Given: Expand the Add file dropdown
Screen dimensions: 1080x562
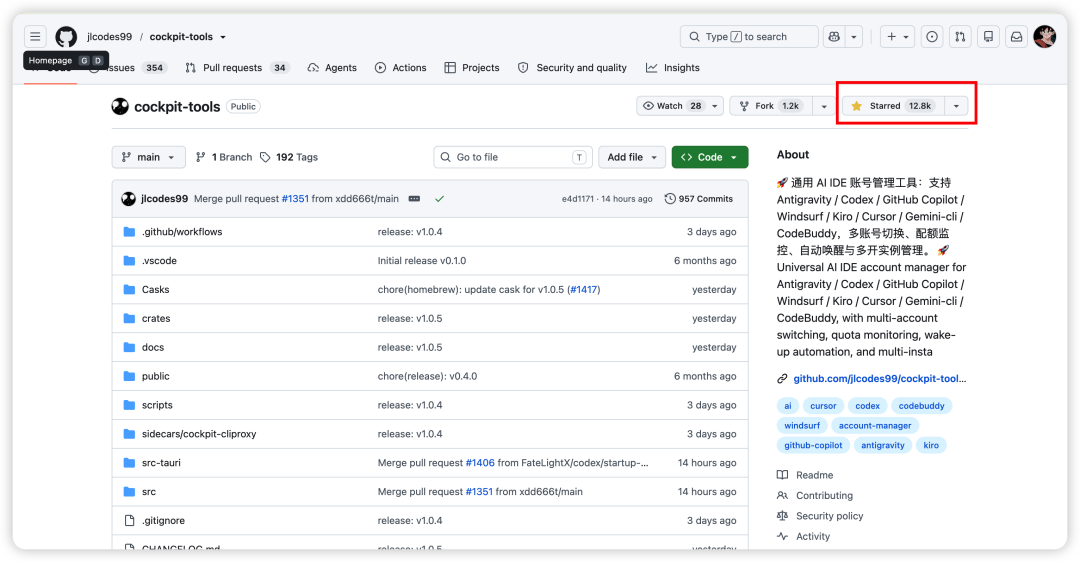Looking at the screenshot, I should click(632, 157).
